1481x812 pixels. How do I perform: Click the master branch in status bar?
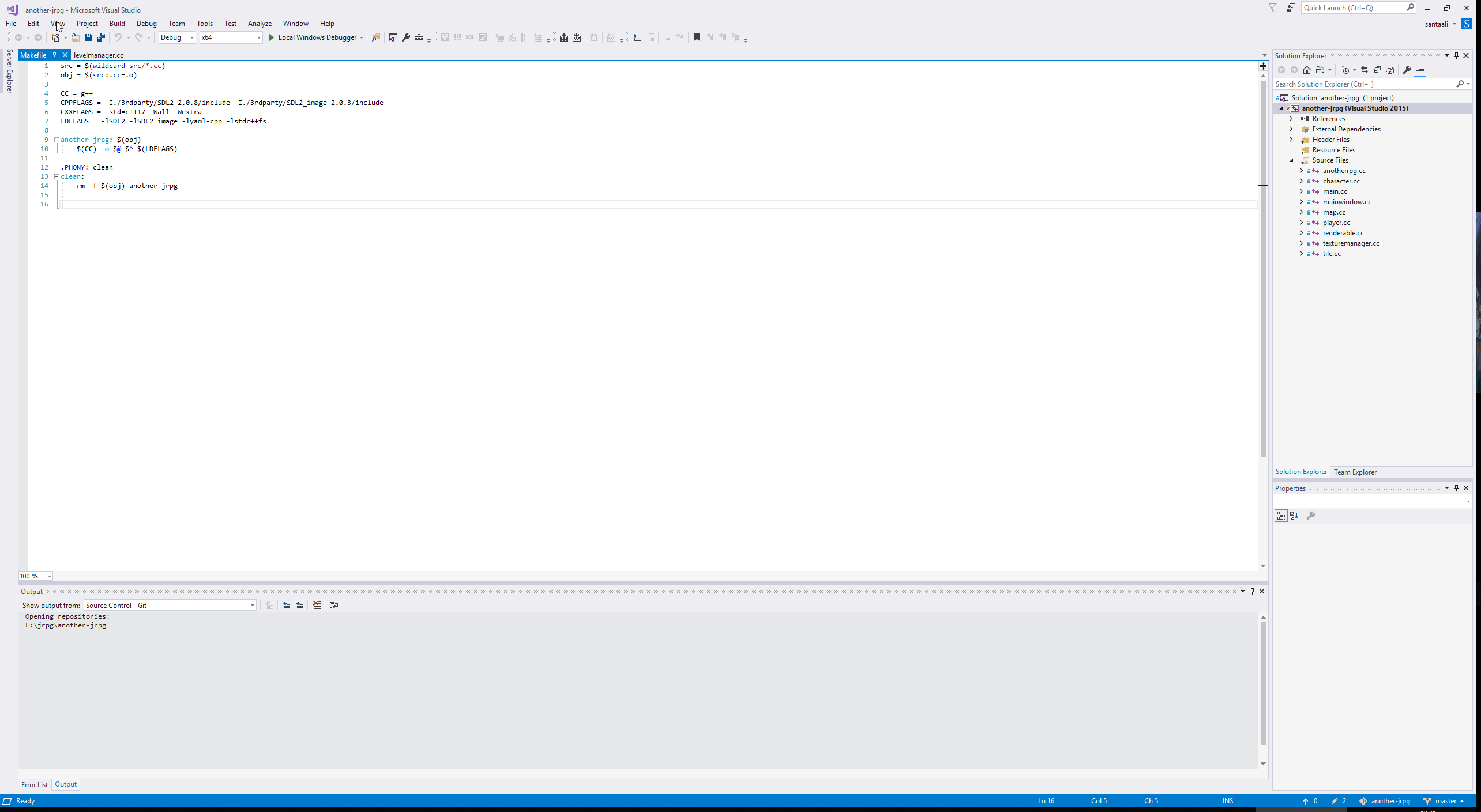coord(1445,801)
